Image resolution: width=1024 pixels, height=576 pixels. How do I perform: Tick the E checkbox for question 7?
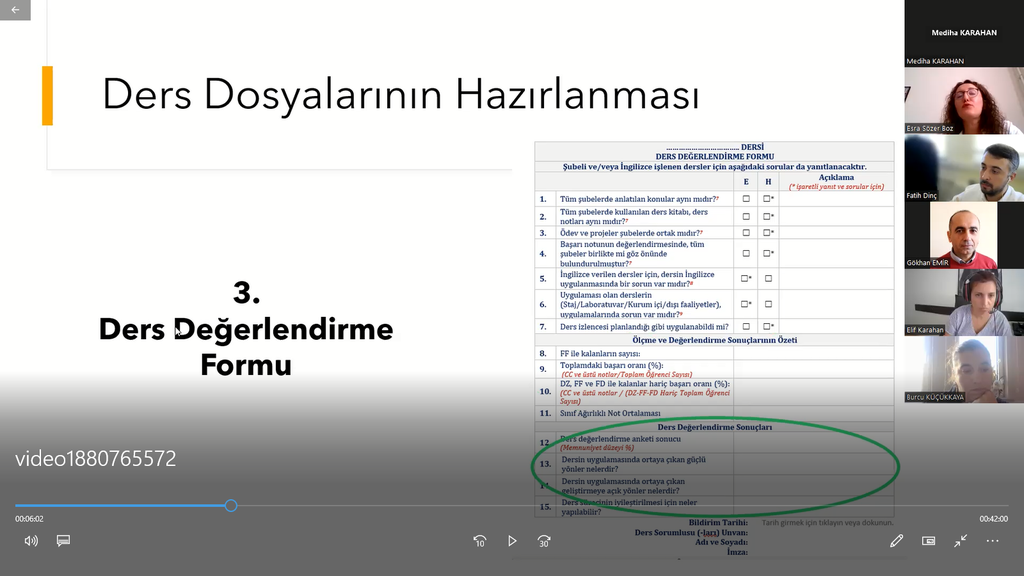746,327
